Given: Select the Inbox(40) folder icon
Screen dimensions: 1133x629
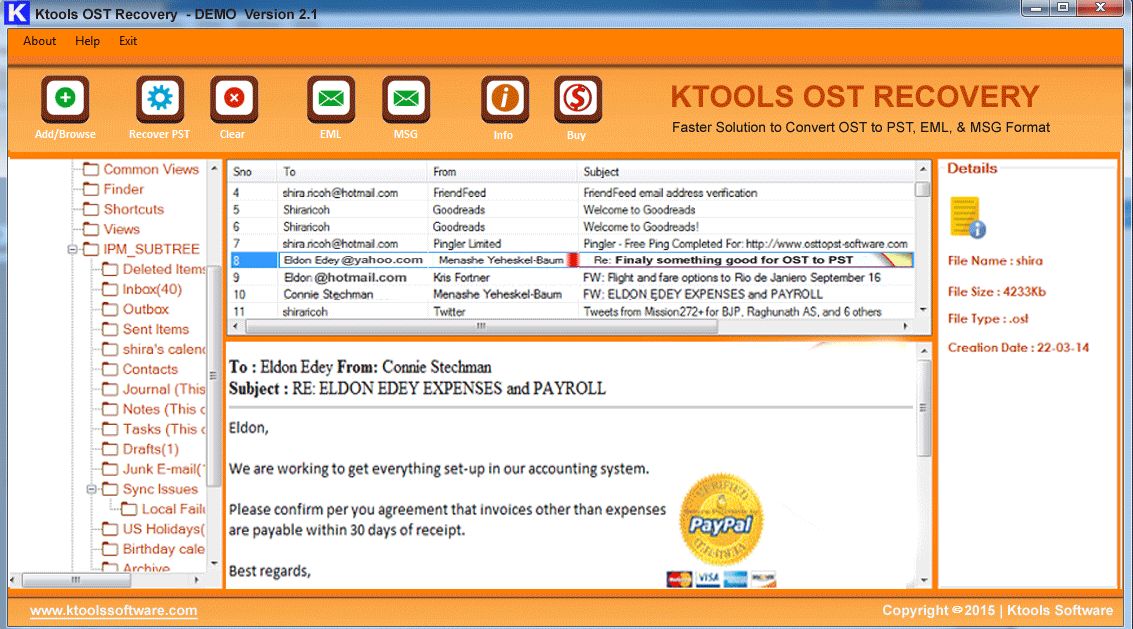Looking at the screenshot, I should tap(110, 289).
